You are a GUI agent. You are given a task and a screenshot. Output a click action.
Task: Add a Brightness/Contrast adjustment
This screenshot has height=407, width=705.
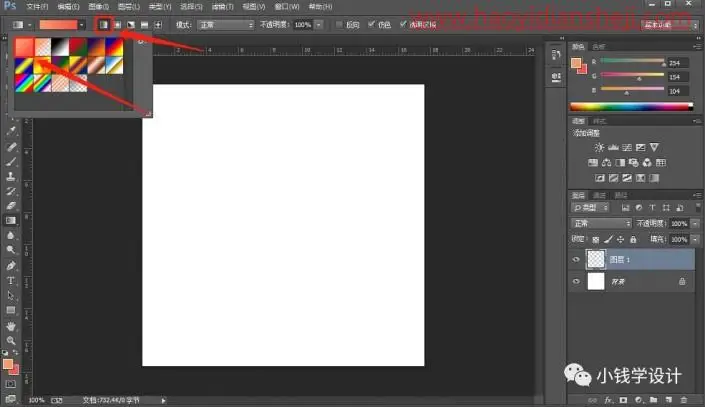599,148
